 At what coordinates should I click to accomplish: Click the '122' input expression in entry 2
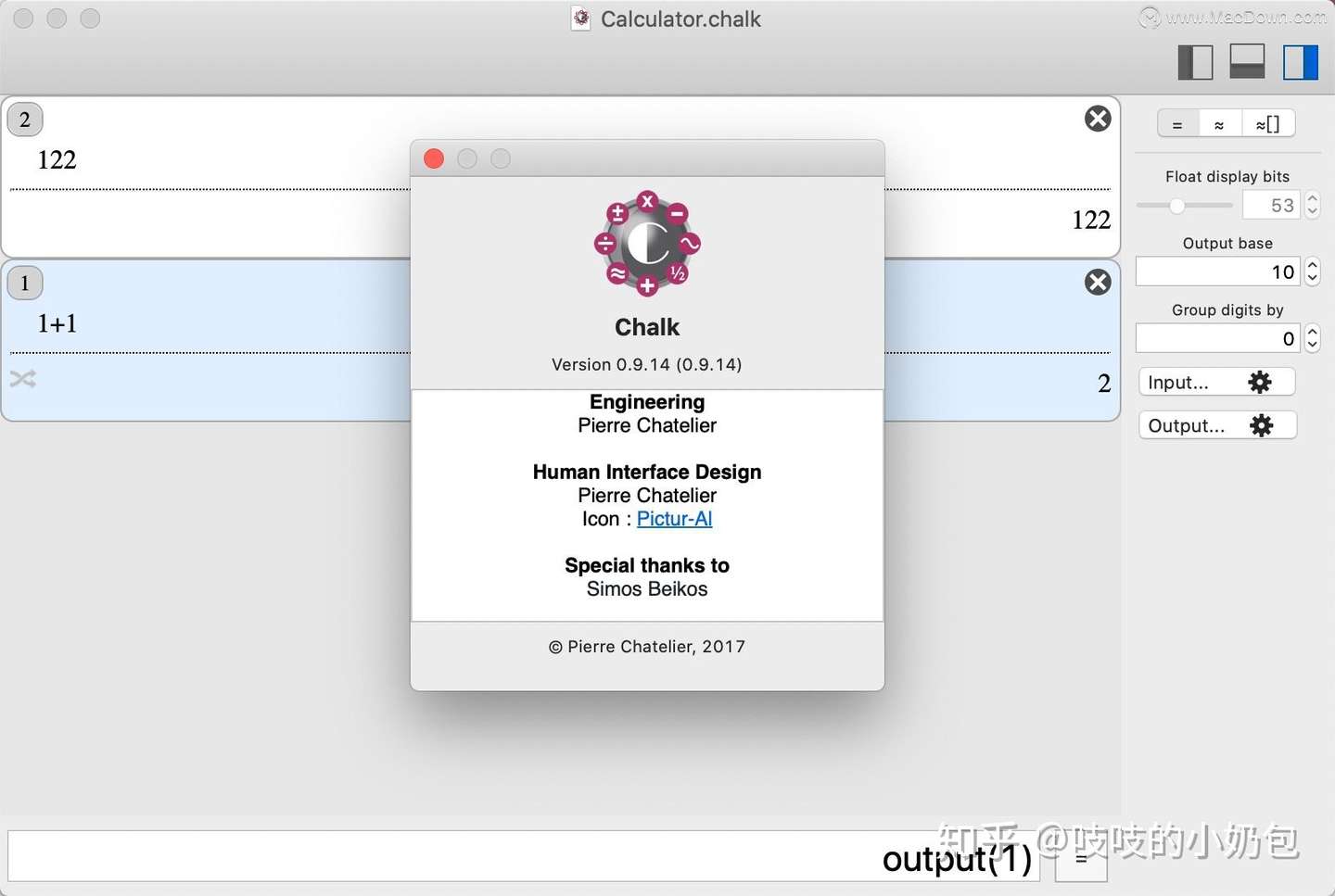coord(57,159)
